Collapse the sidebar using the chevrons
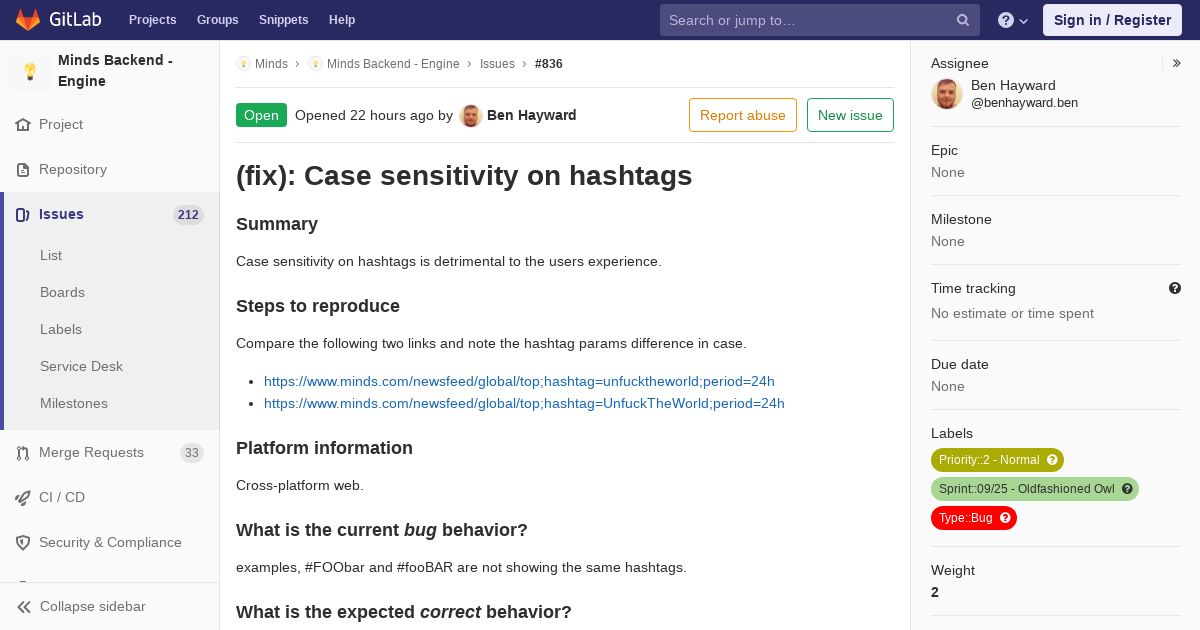The image size is (1200, 630). (25, 607)
